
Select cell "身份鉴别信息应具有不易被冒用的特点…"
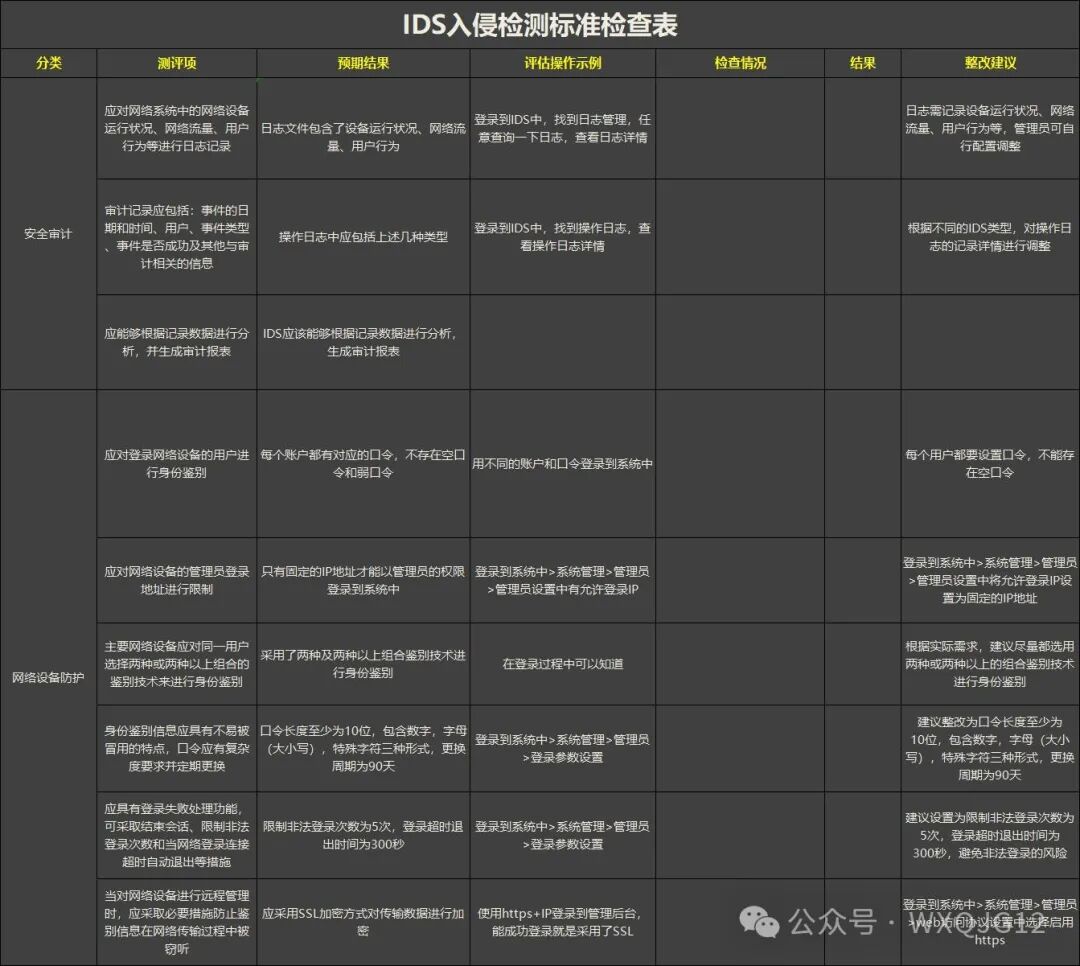click(x=176, y=748)
